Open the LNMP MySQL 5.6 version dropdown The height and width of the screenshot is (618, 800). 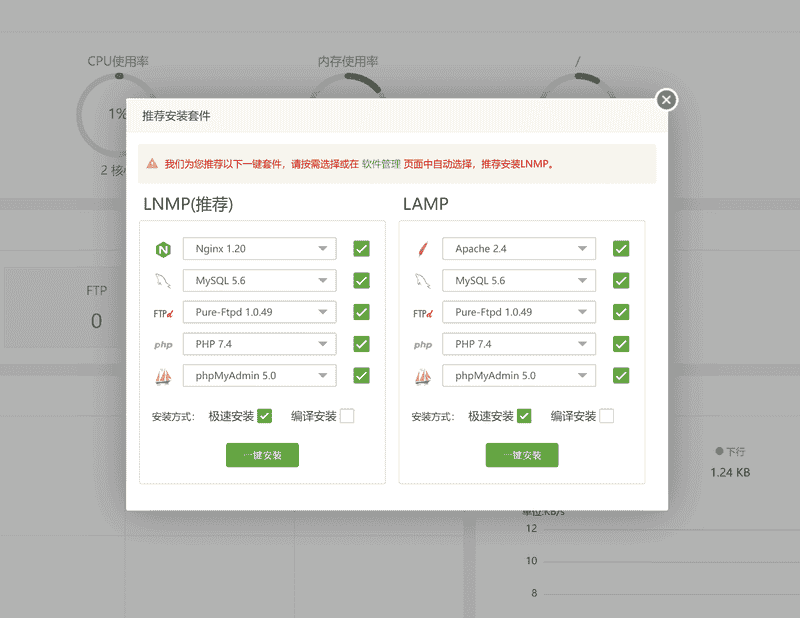click(x=260, y=280)
